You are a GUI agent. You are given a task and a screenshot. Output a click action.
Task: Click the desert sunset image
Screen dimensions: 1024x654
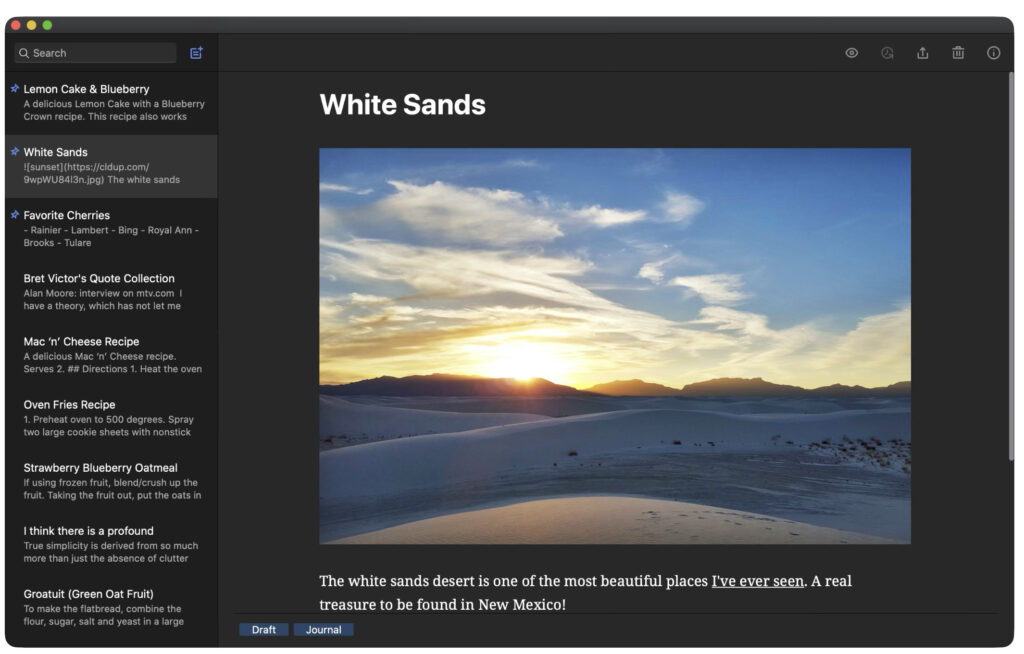point(614,345)
